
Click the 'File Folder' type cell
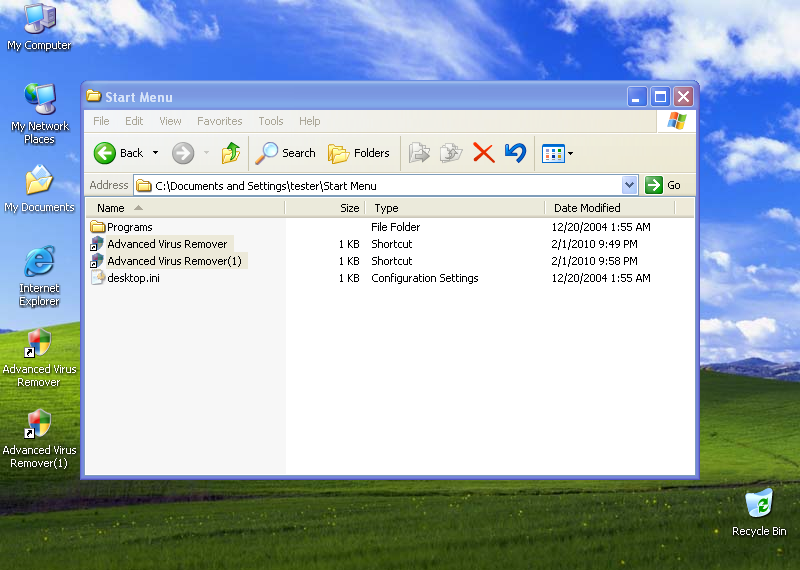pyautogui.click(x=395, y=227)
